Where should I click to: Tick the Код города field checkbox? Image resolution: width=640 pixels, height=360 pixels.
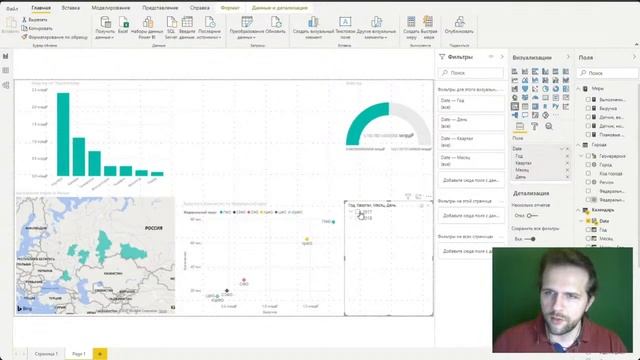588,173
